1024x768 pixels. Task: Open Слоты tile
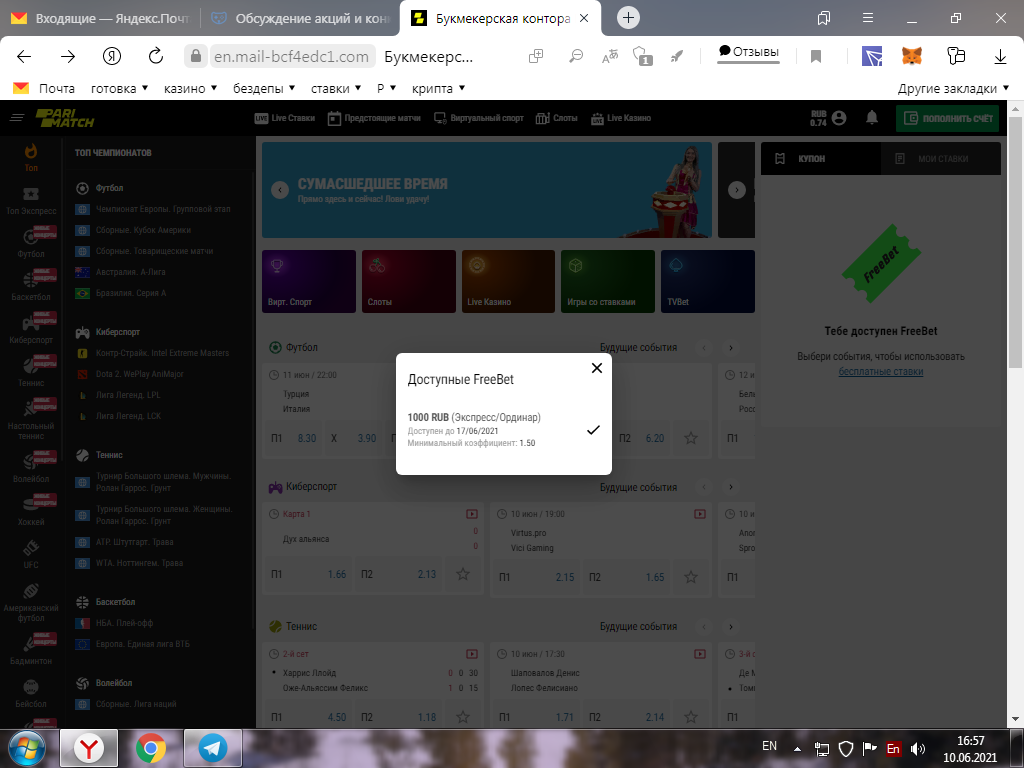pyautogui.click(x=409, y=281)
